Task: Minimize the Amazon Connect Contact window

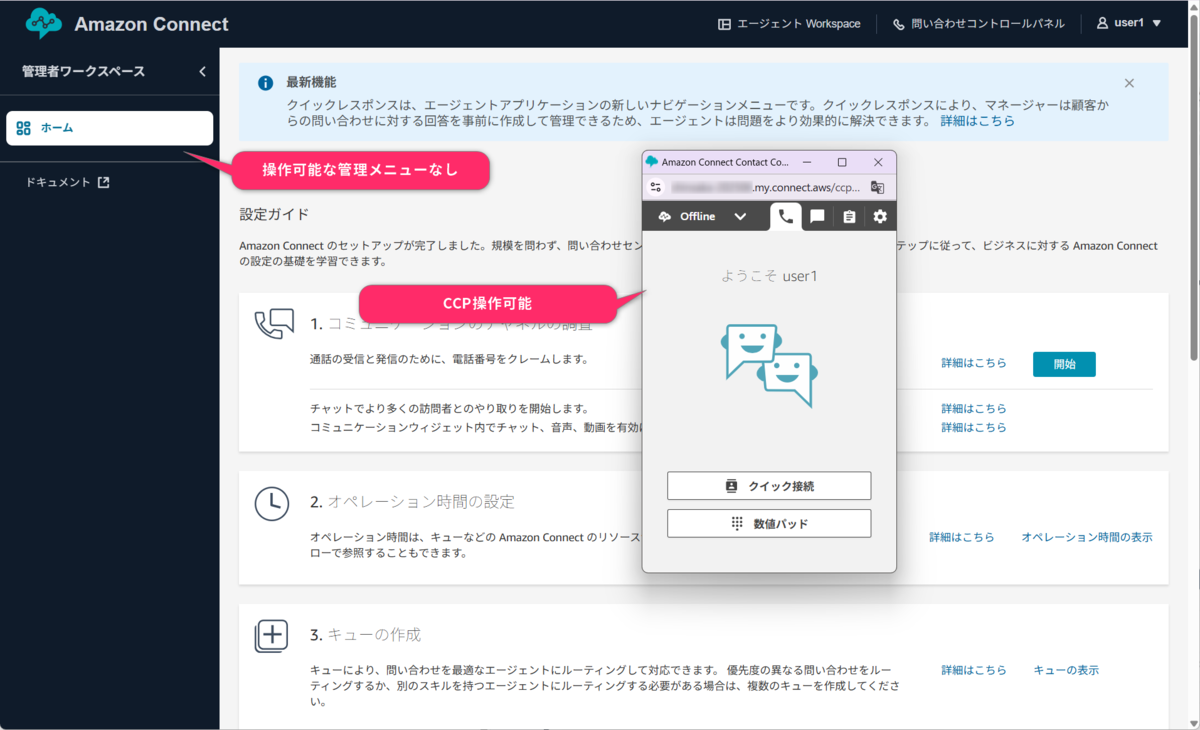Action: point(807,162)
